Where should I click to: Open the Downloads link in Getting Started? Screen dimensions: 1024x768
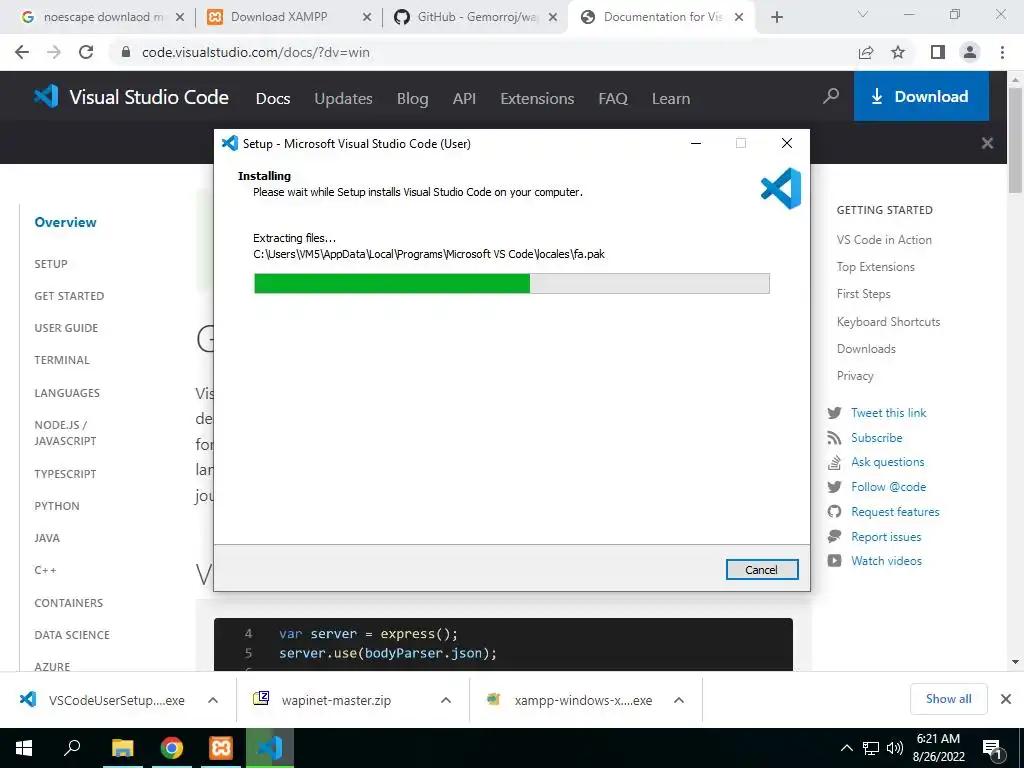pos(866,349)
